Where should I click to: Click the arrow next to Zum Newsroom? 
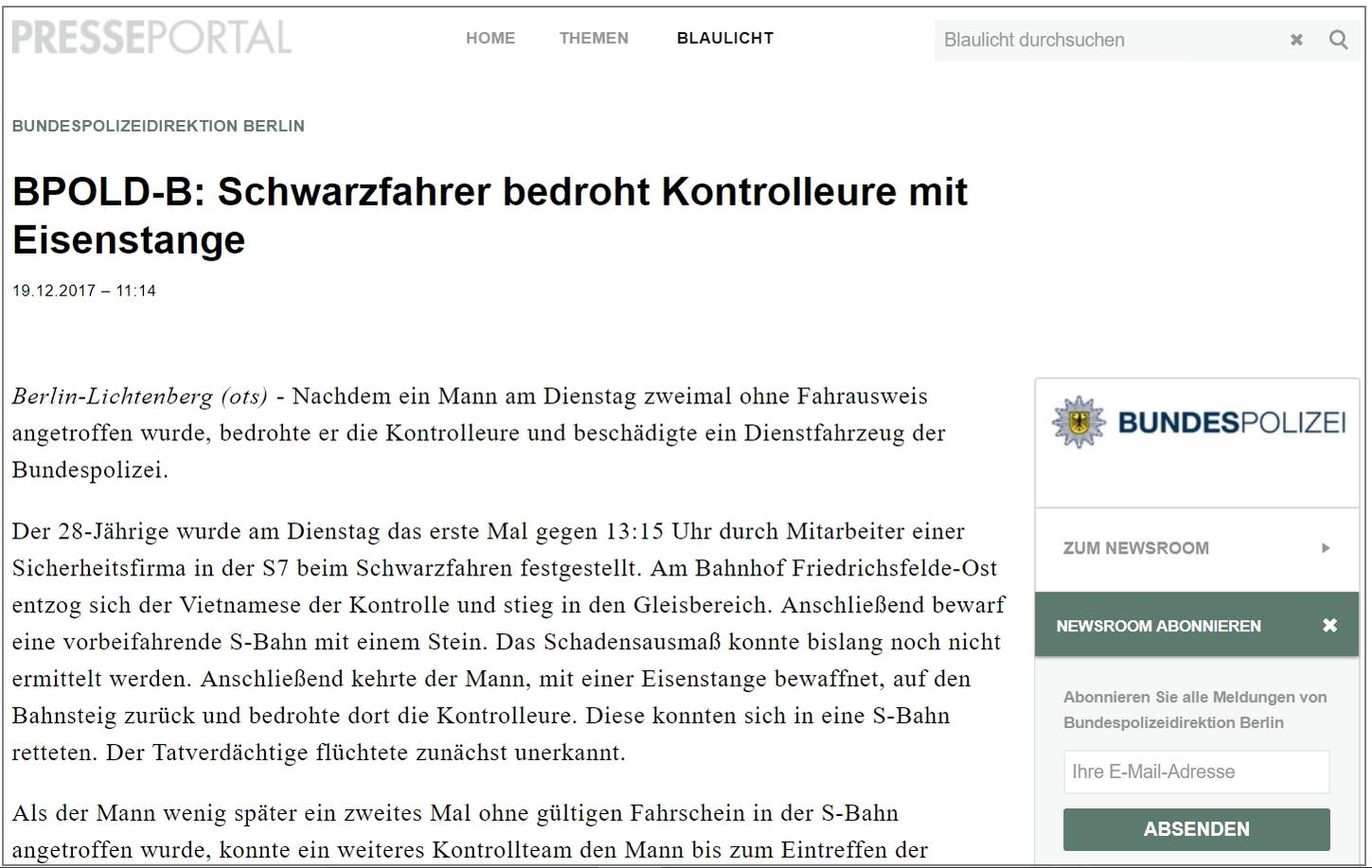1326,548
